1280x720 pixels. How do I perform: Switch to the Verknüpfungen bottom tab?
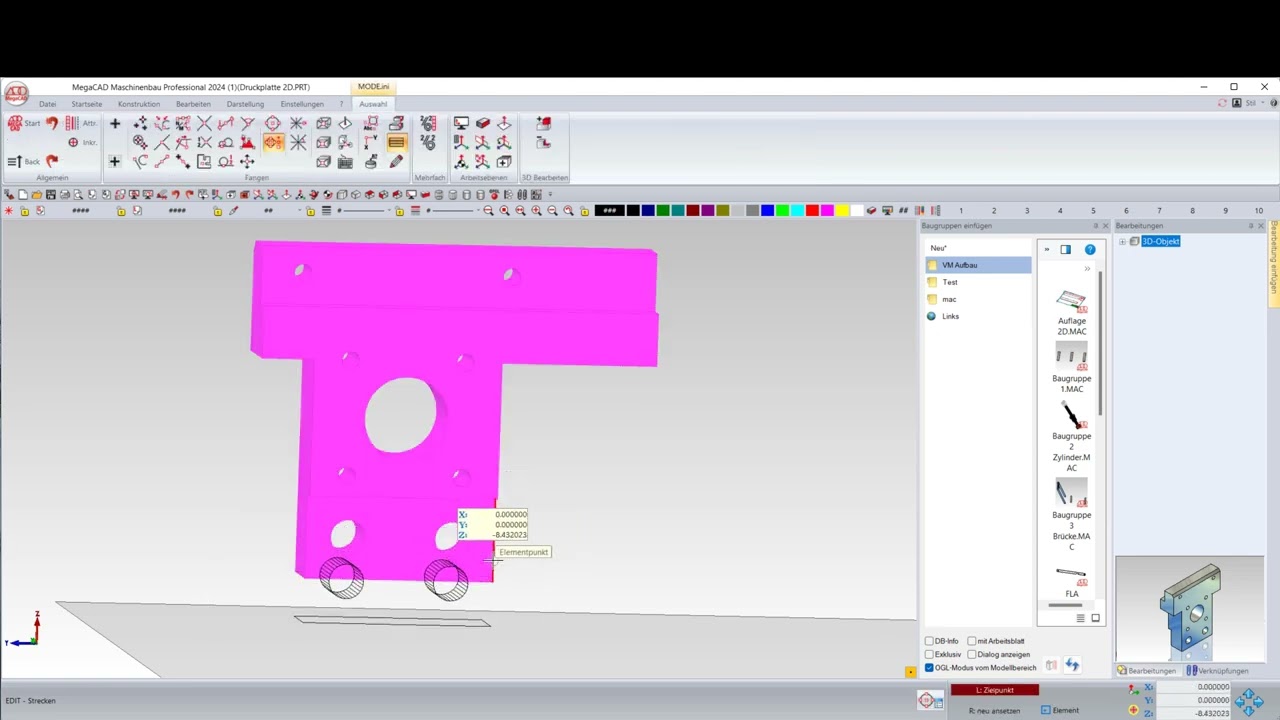[x=1217, y=671]
